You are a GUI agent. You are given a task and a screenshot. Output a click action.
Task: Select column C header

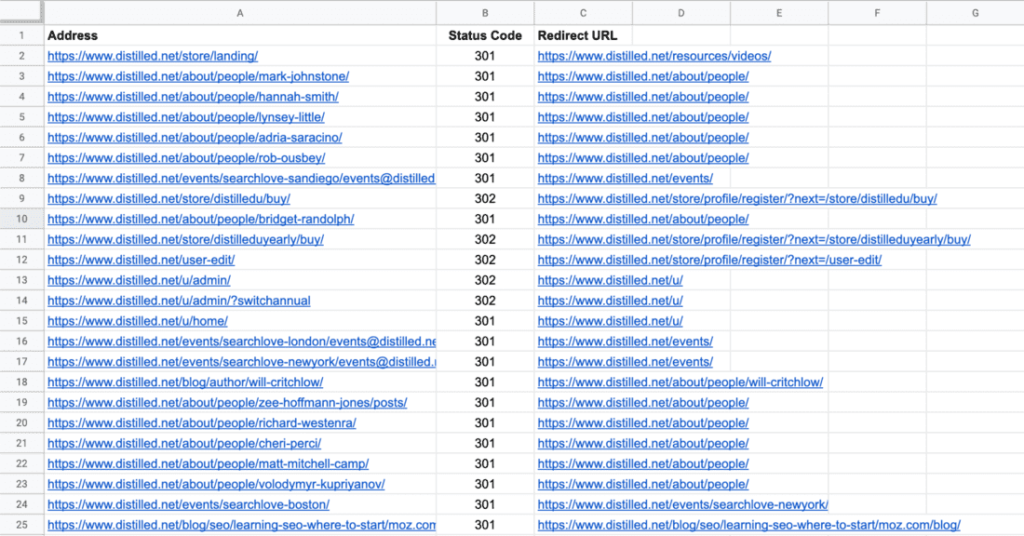(583, 12)
